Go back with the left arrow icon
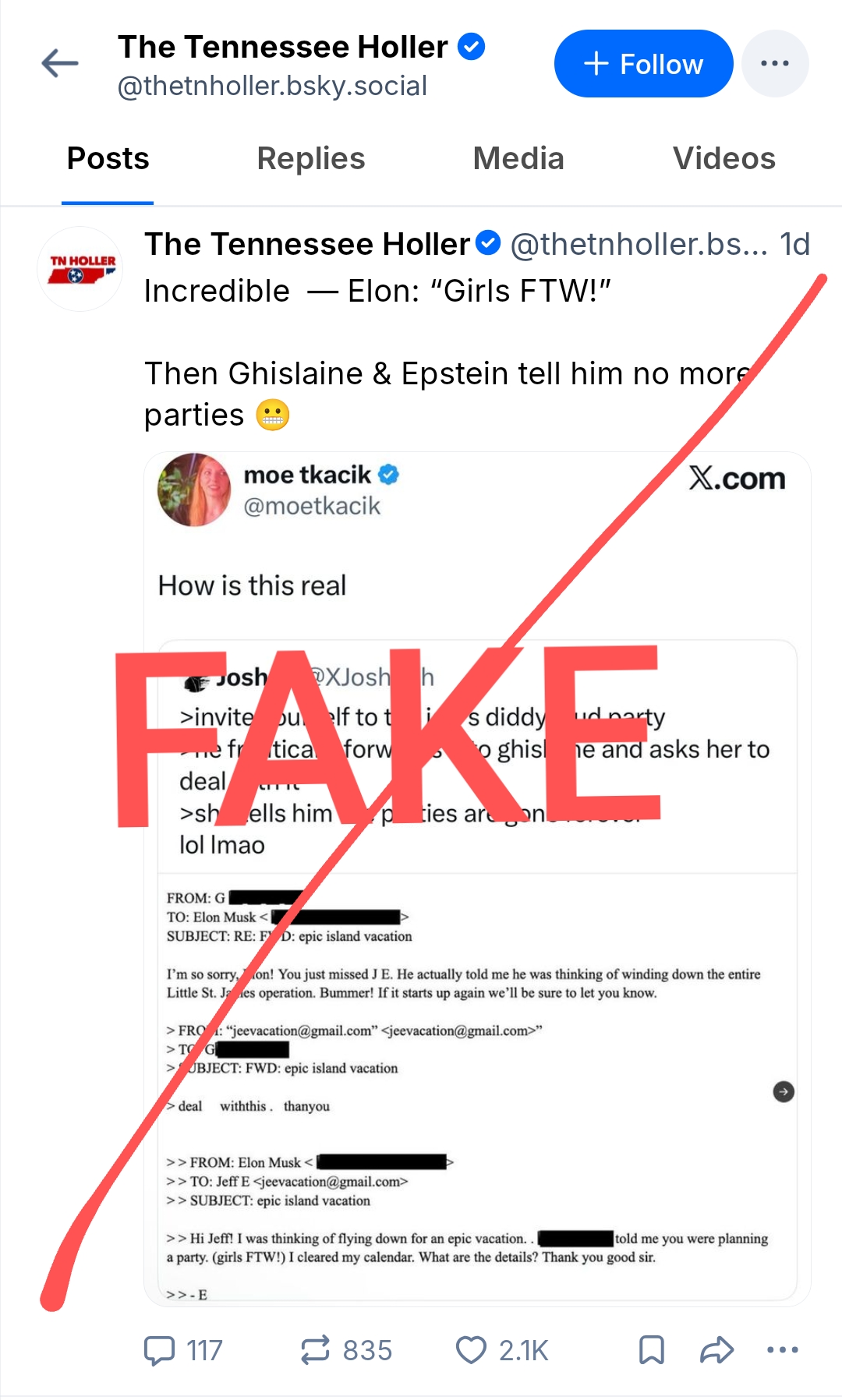The image size is (842, 1400). 60,63
